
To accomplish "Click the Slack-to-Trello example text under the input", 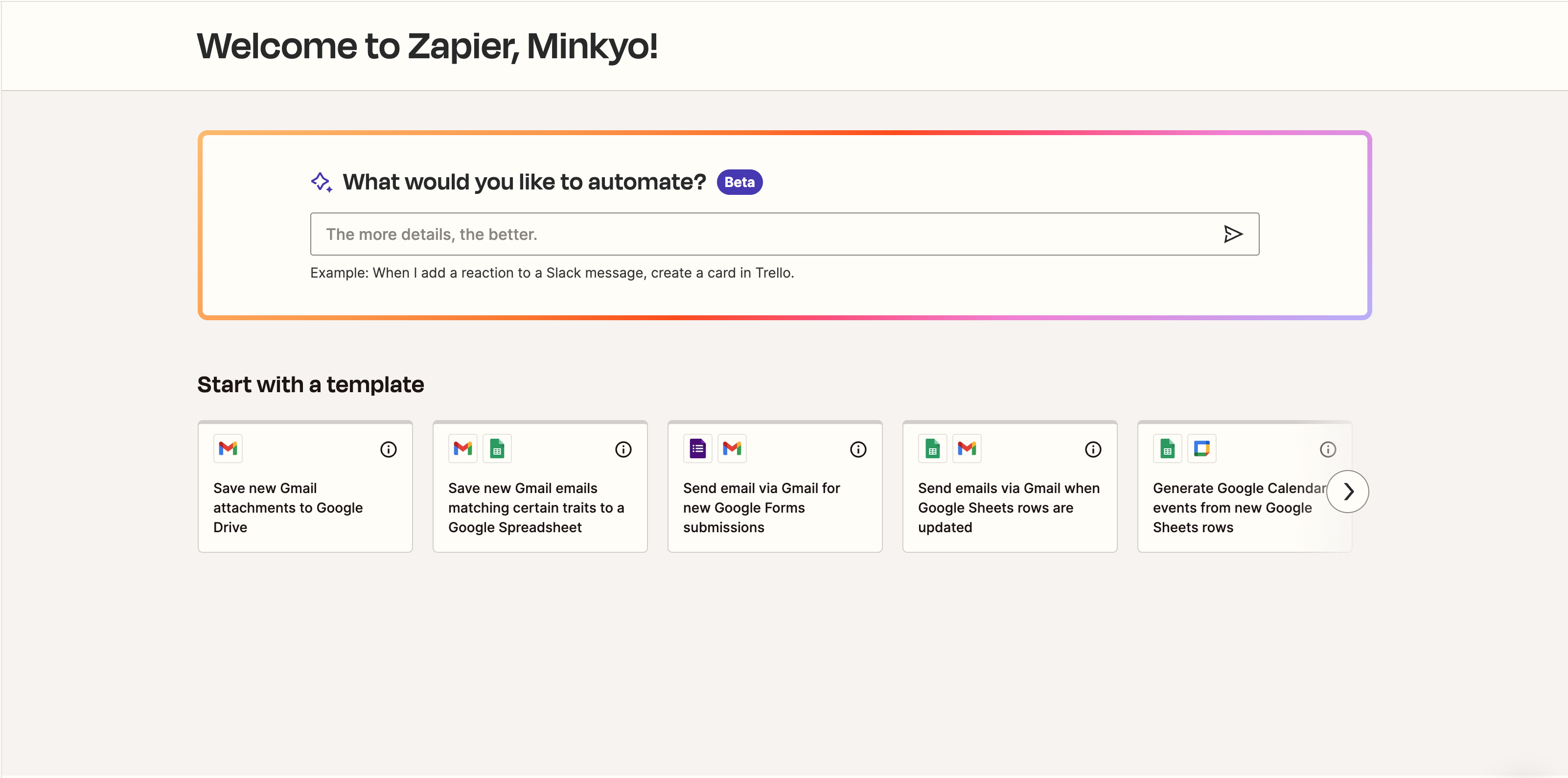I will click(552, 273).
